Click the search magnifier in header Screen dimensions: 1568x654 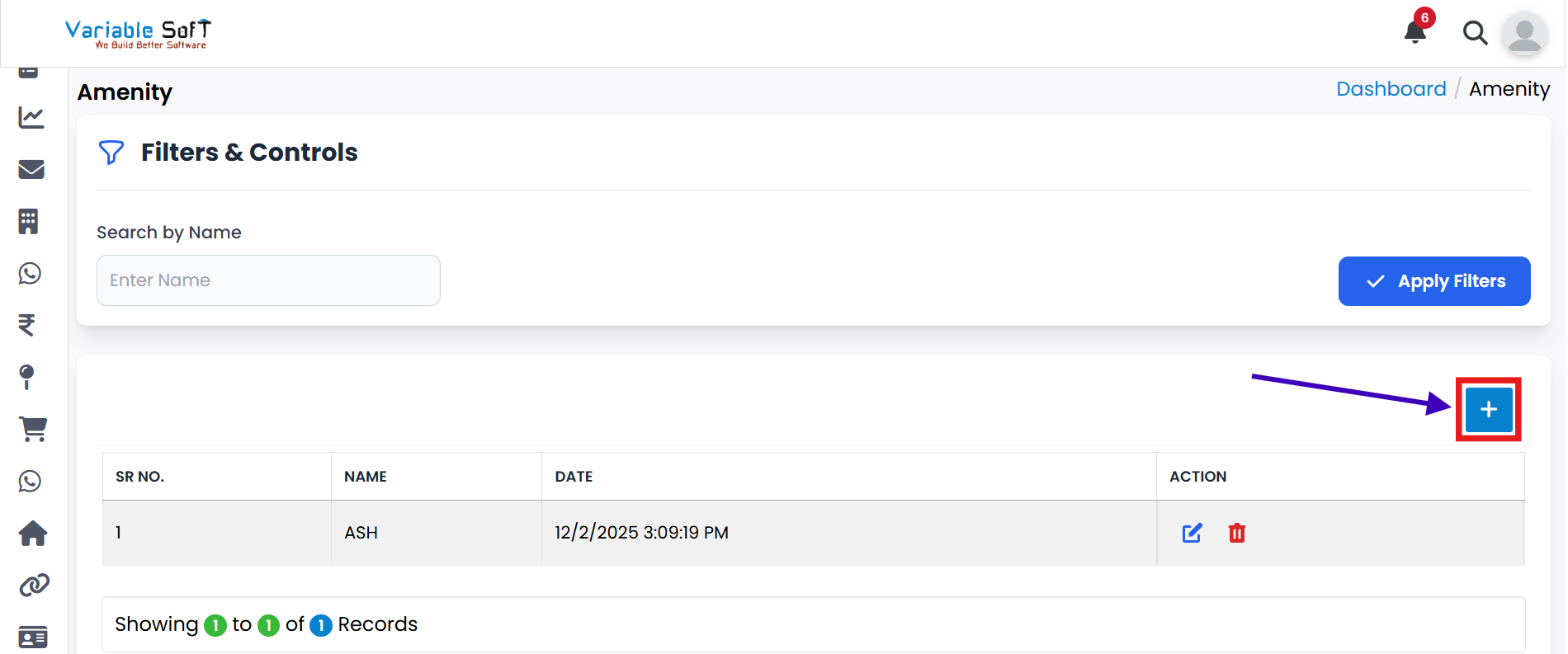click(x=1475, y=33)
